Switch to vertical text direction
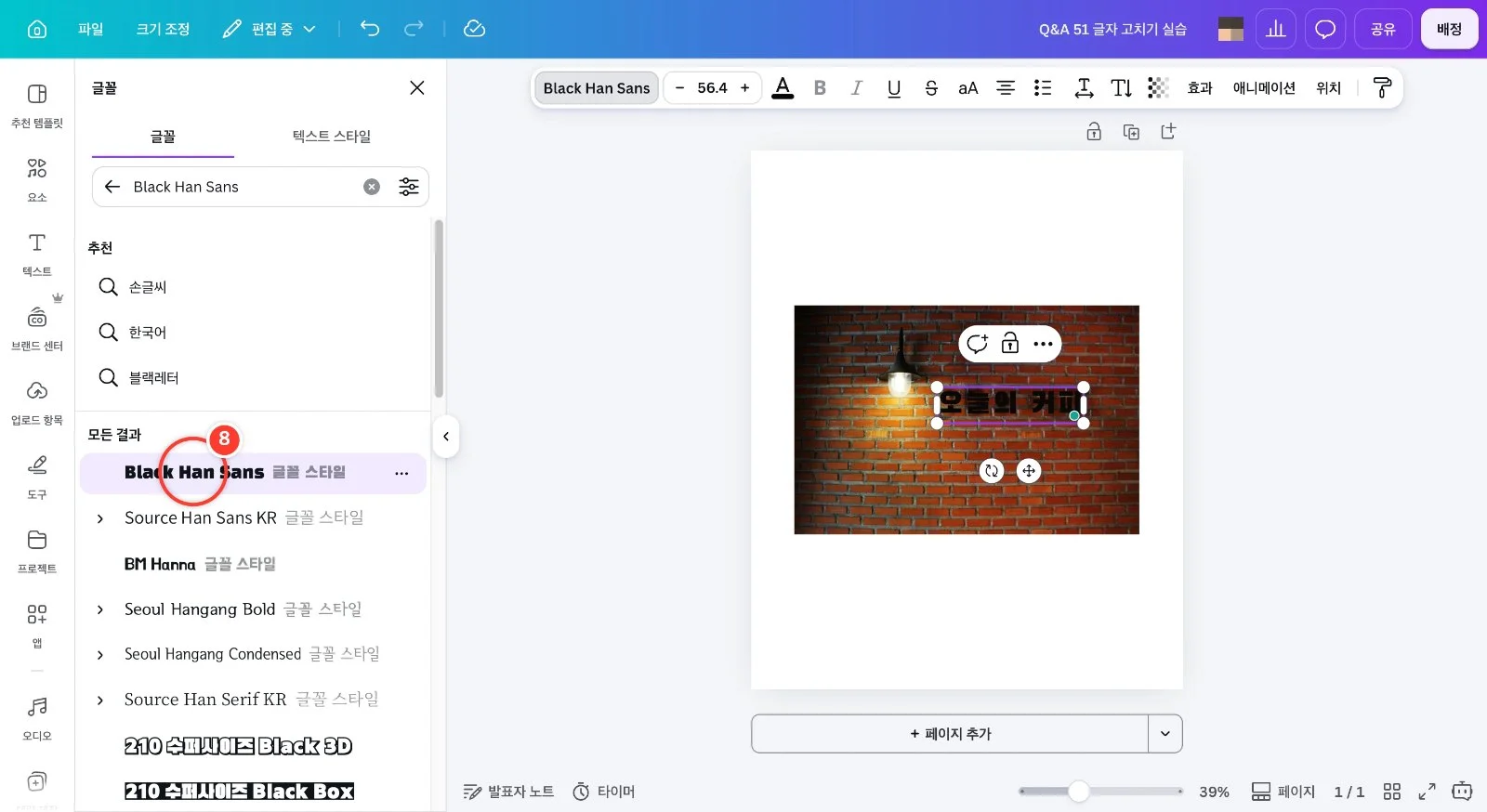Screen dimensions: 1487x812 pos(1121,88)
